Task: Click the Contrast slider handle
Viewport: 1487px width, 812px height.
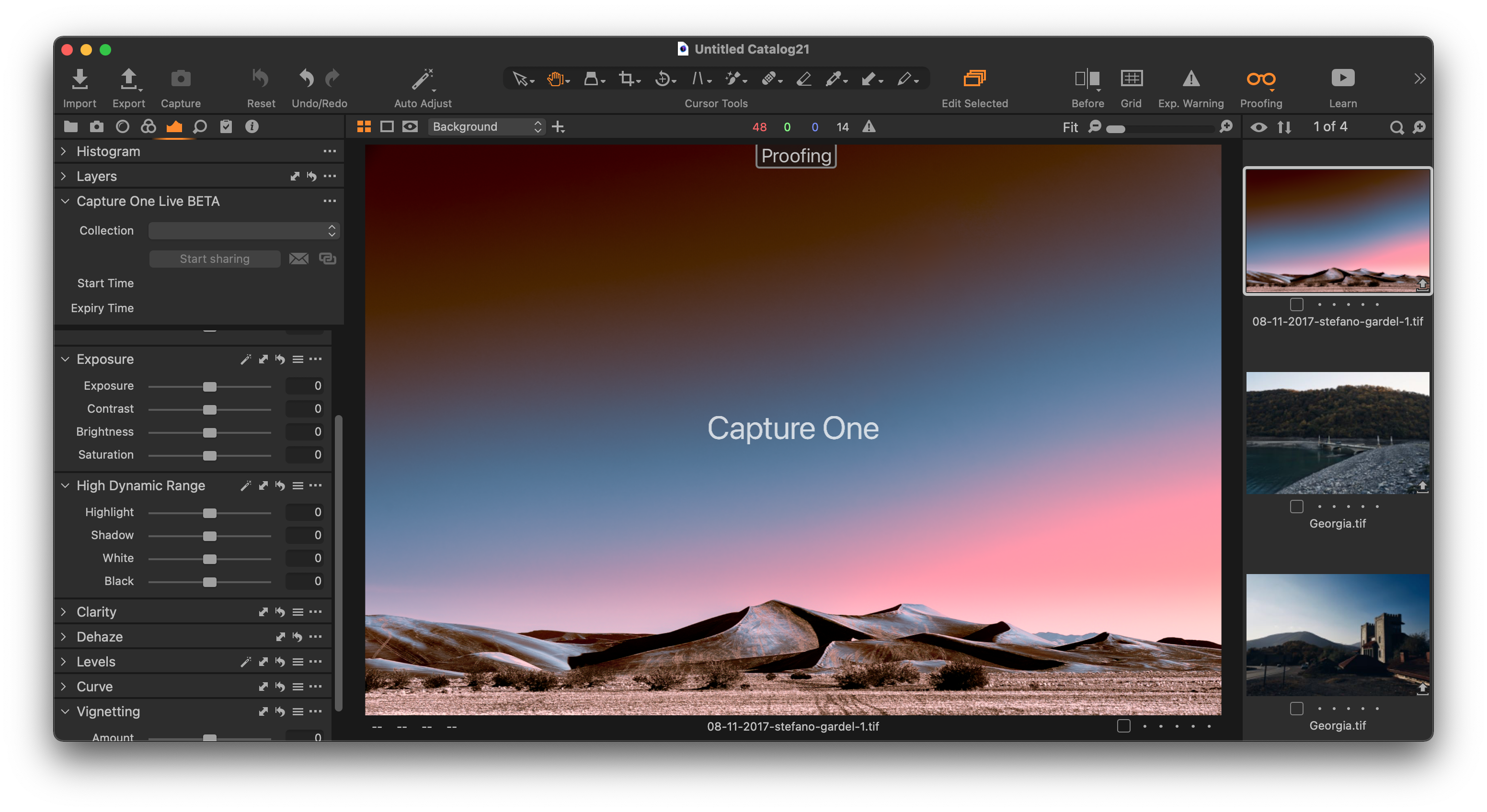Action: click(209, 409)
